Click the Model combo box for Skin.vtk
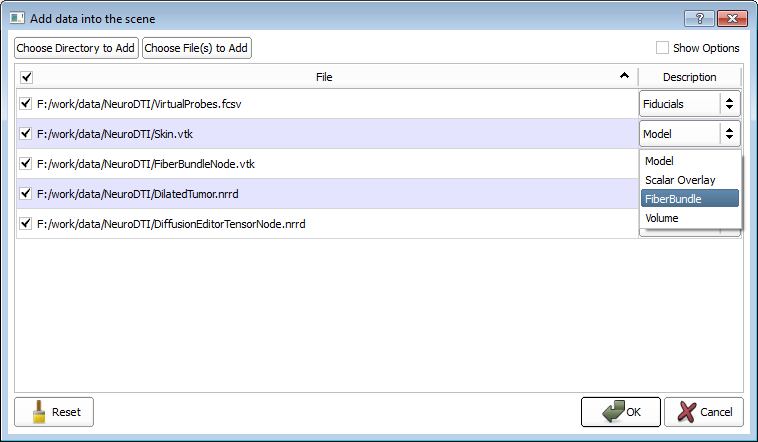Image resolution: width=758 pixels, height=442 pixels. 689,133
